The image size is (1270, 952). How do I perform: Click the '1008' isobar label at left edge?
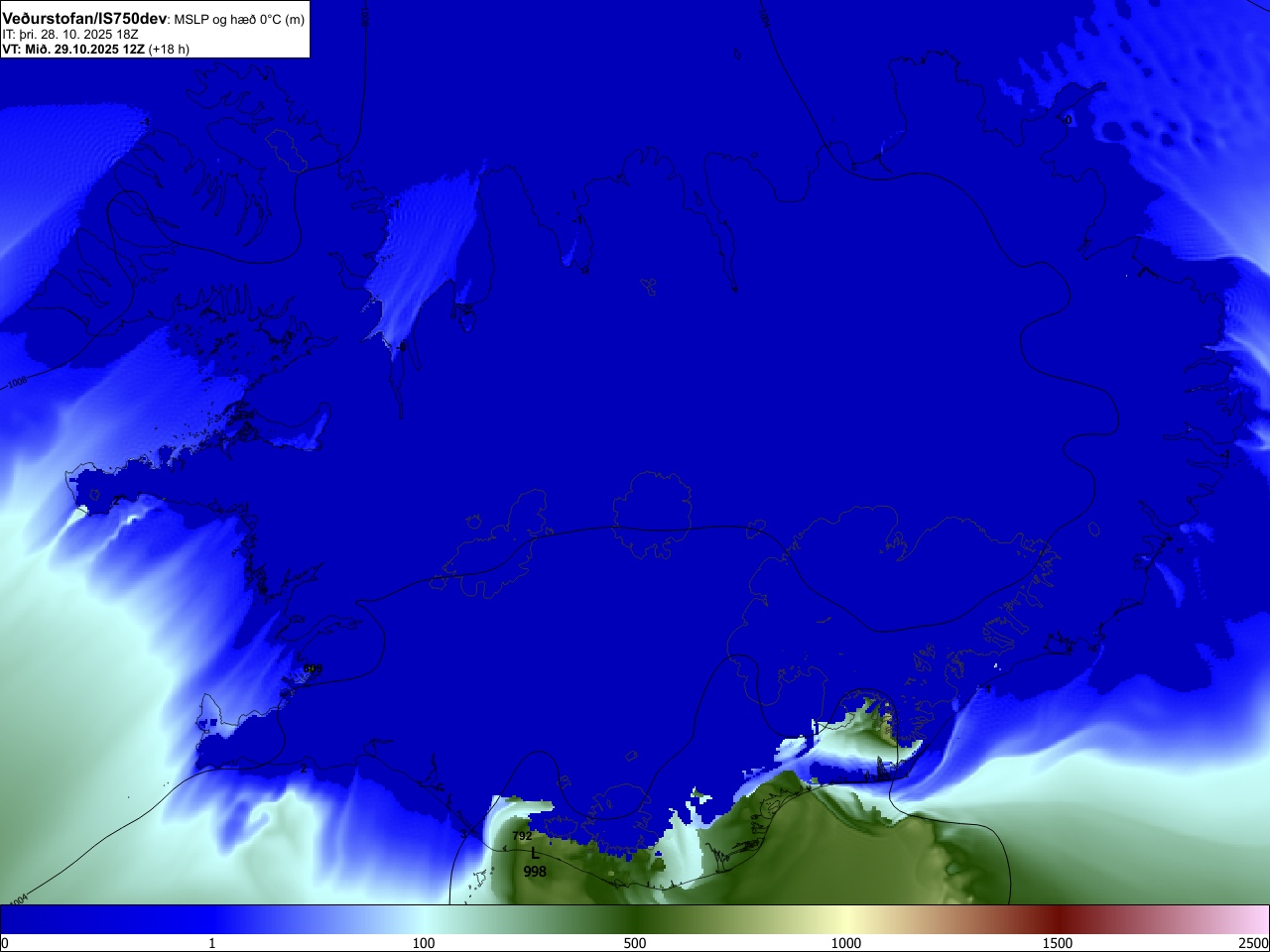pyautogui.click(x=17, y=382)
